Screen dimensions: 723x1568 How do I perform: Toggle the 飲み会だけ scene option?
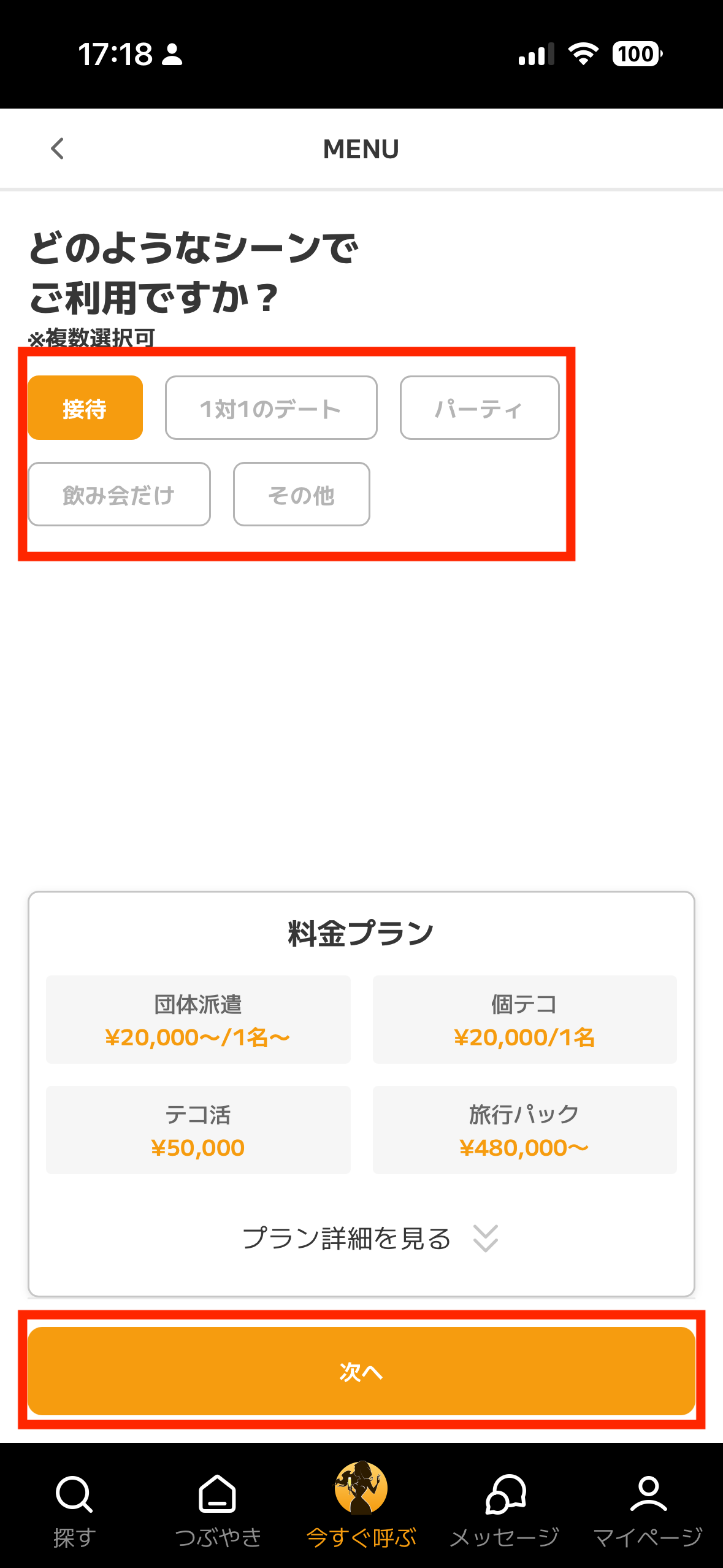click(x=119, y=494)
